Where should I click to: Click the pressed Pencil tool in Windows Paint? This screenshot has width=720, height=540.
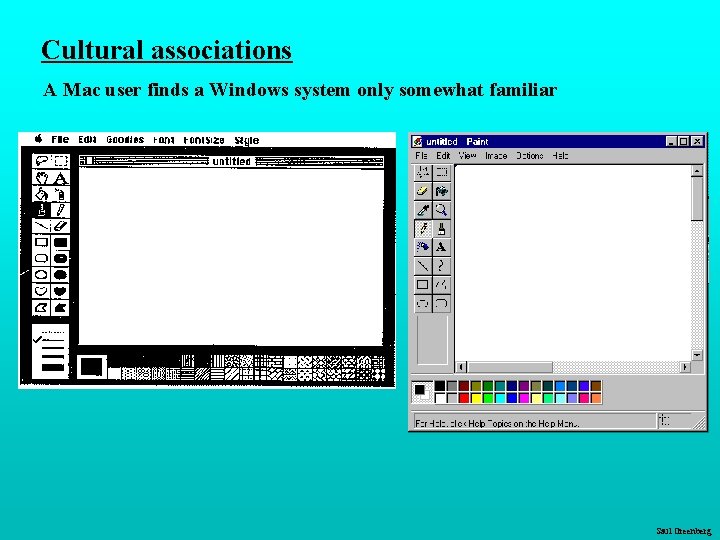[x=423, y=229]
